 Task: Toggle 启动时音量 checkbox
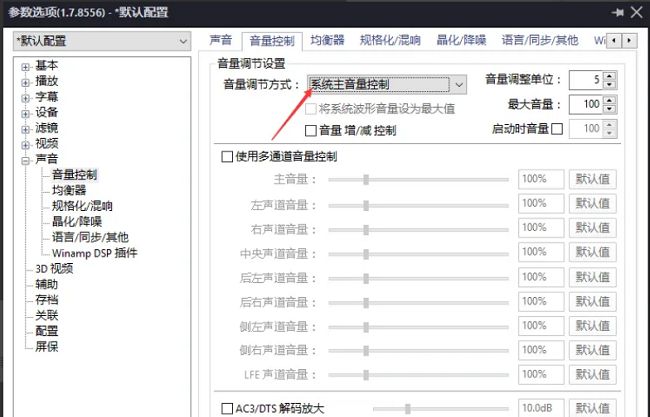coord(557,129)
